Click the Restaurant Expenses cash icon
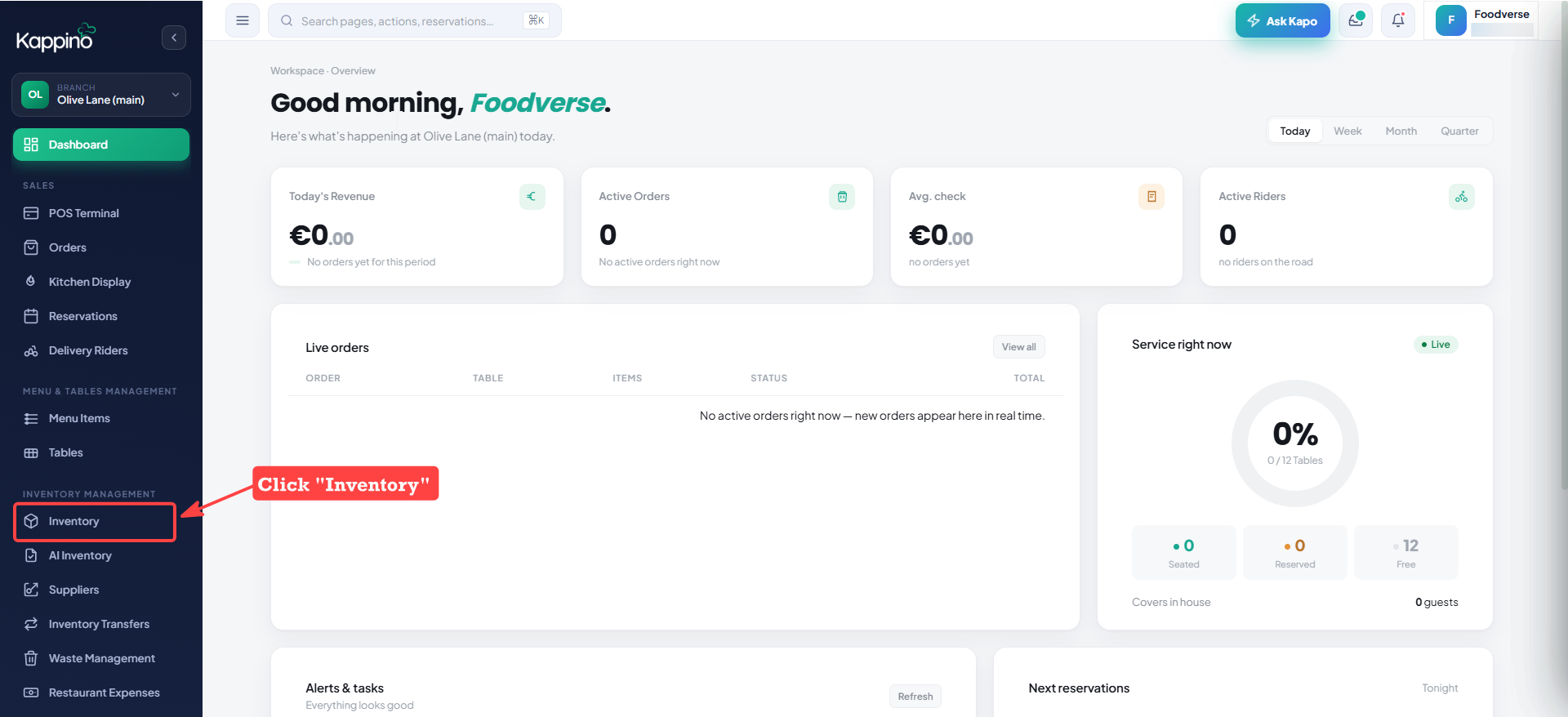 (x=31, y=693)
